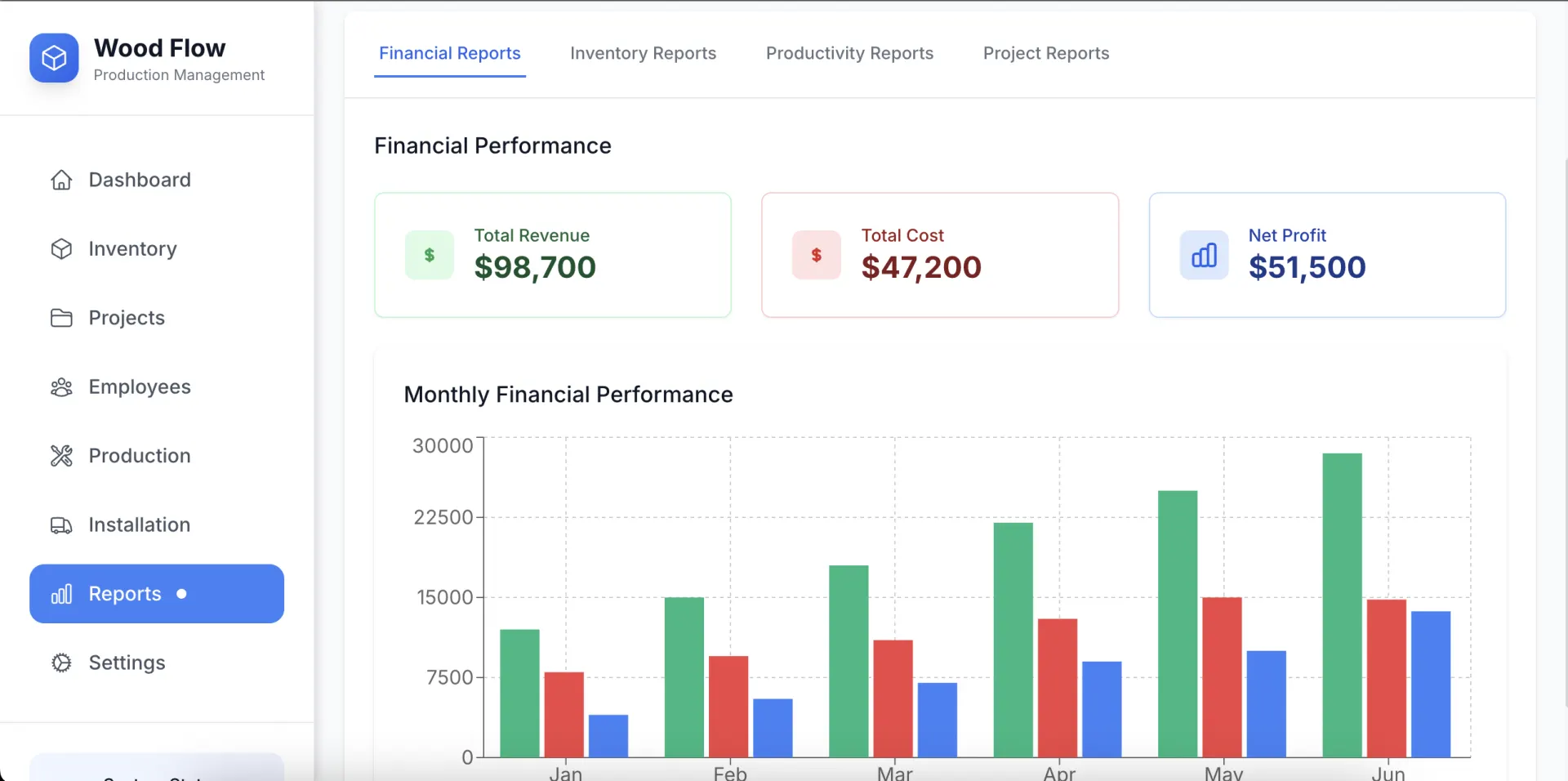Click the blue chart icon on Net Profit
Screen dimensions: 1568x781
point(1204,255)
